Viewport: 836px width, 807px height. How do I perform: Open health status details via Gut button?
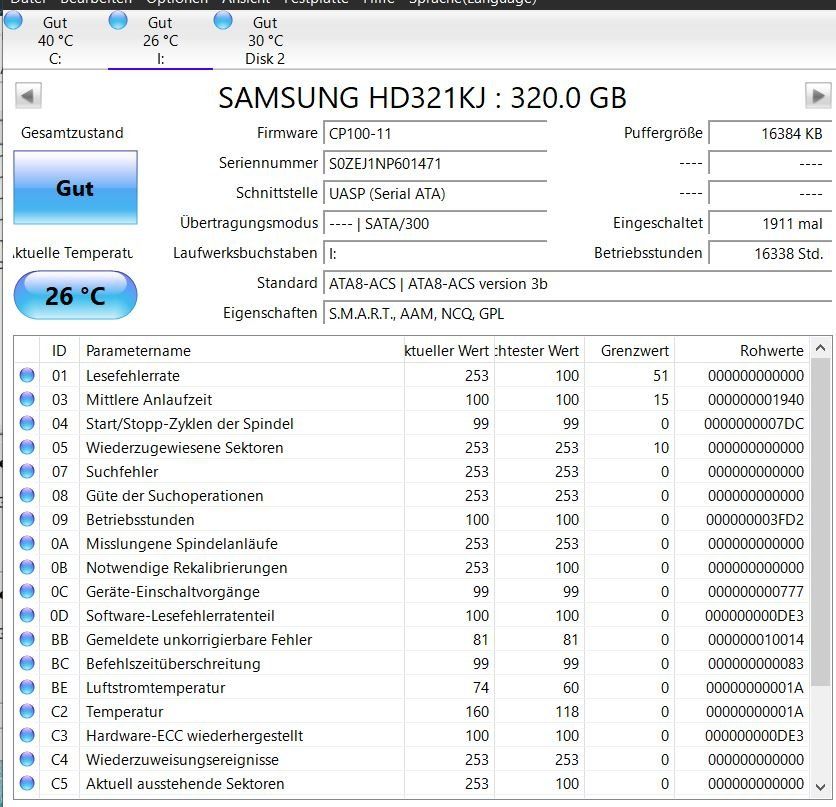click(75, 188)
